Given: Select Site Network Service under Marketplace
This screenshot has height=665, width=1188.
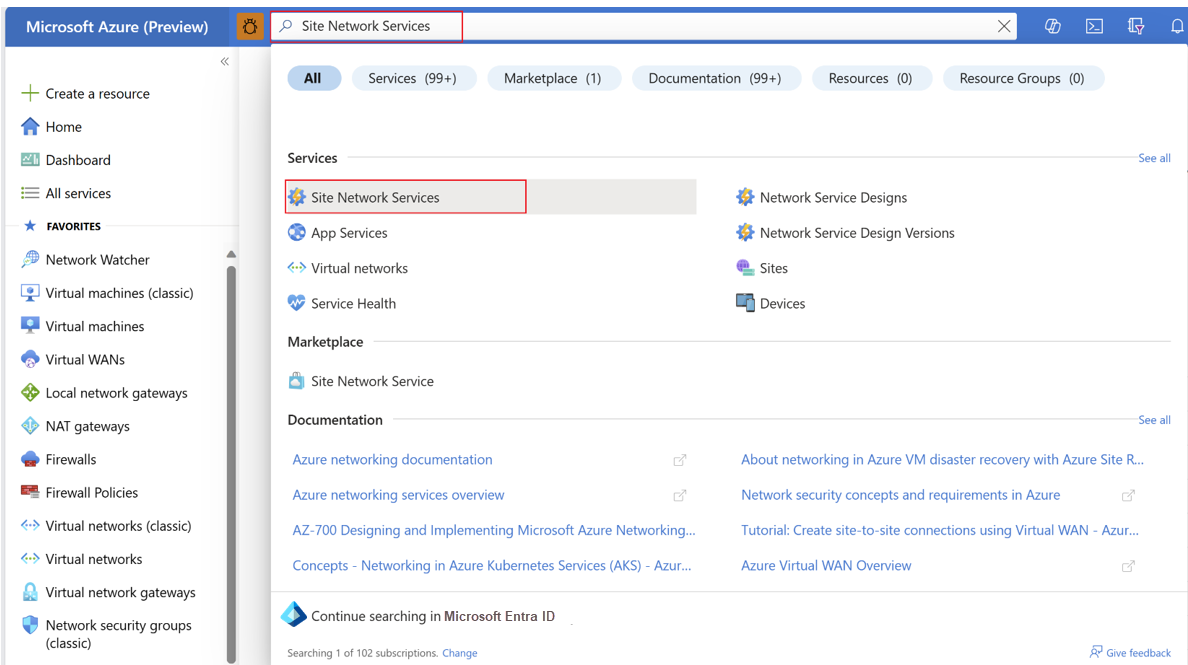Looking at the screenshot, I should click(372, 381).
